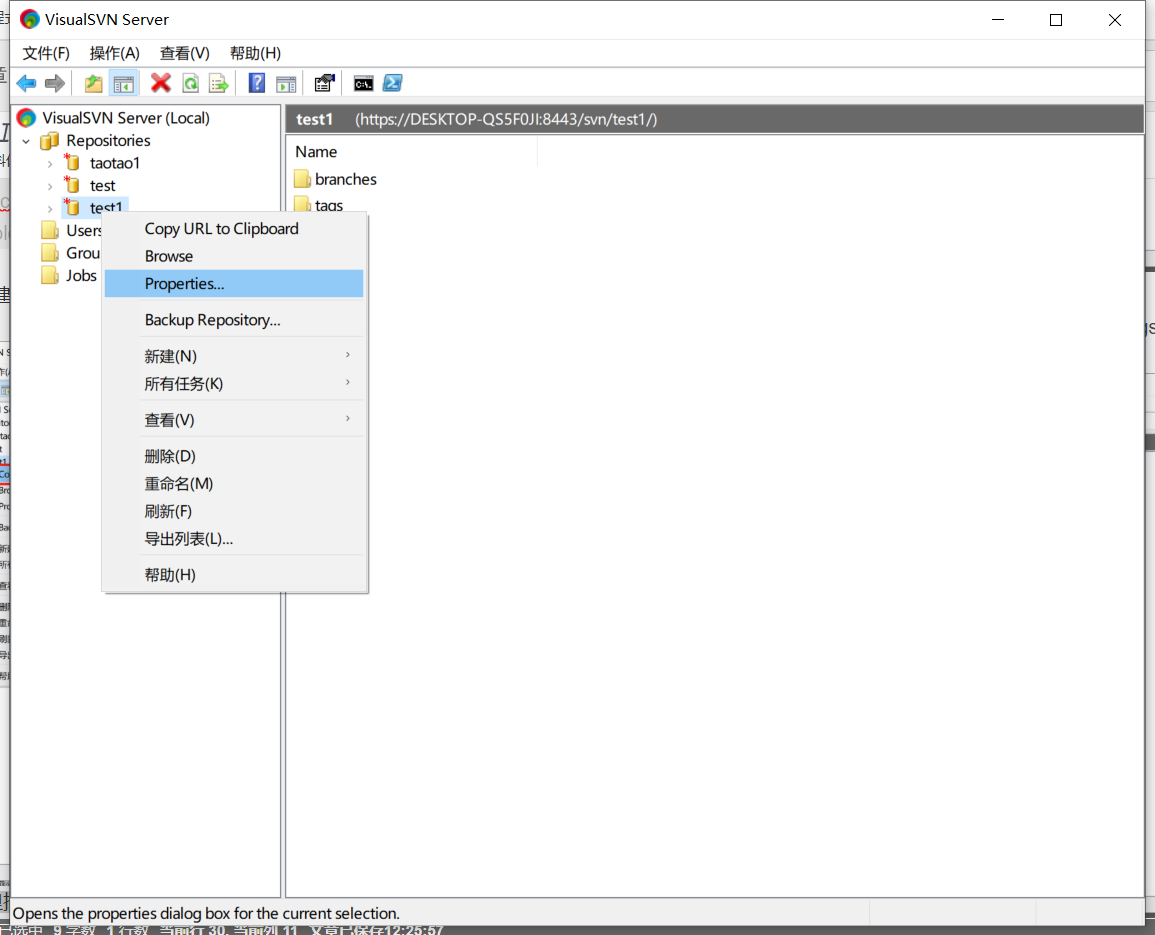This screenshot has height=935, width=1155.
Task: Open the 新建(N) submenu
Action: (x=234, y=356)
